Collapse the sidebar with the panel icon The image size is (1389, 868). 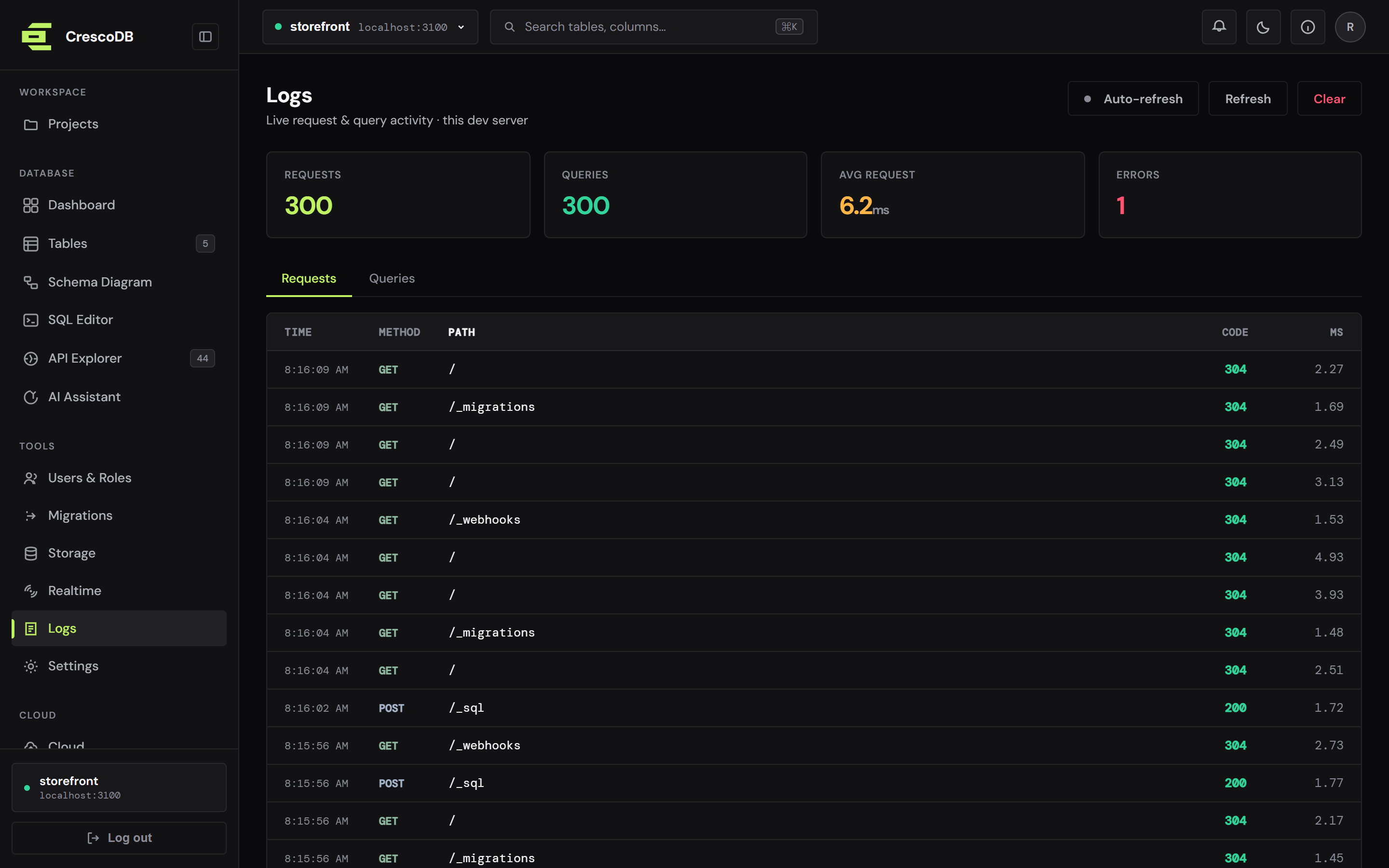205,37
